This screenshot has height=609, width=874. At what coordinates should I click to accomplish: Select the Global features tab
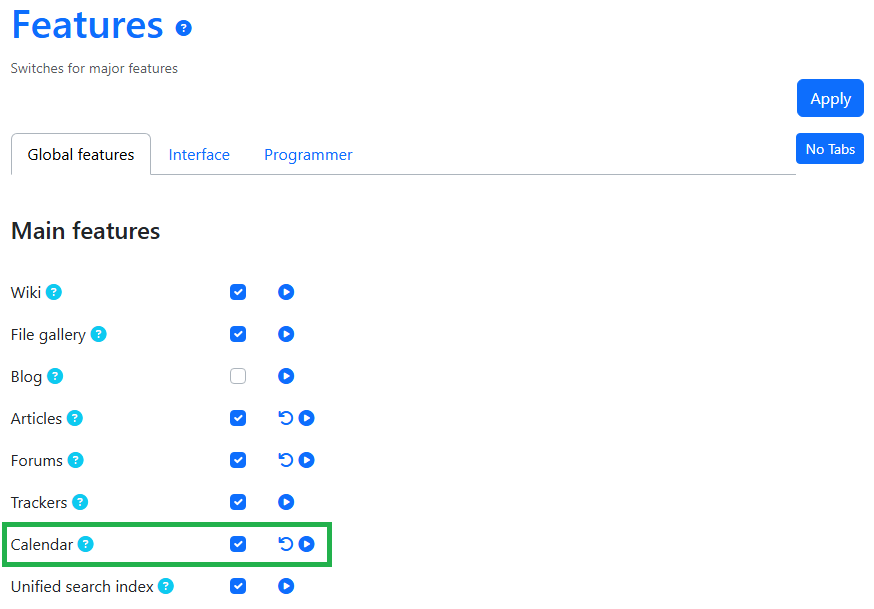point(81,155)
